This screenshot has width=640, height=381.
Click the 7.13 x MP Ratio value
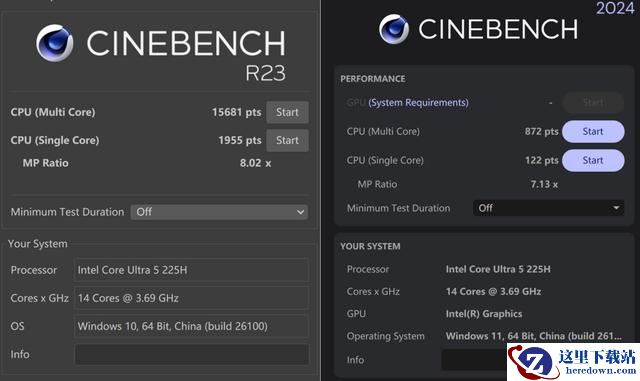544,184
